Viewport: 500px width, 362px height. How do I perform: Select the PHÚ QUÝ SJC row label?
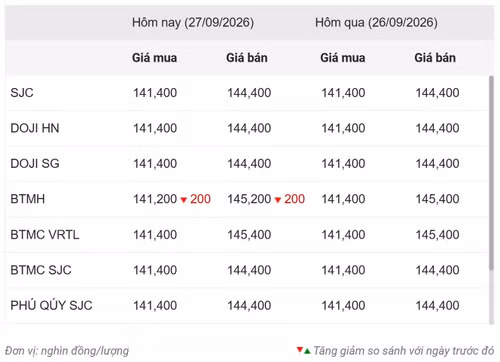(x=51, y=305)
